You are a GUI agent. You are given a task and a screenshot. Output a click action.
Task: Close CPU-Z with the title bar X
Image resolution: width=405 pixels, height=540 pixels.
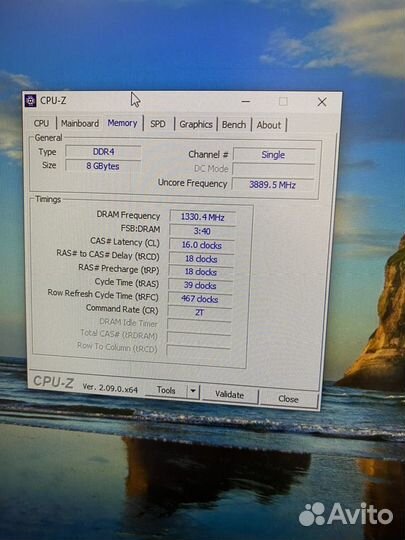tap(322, 102)
